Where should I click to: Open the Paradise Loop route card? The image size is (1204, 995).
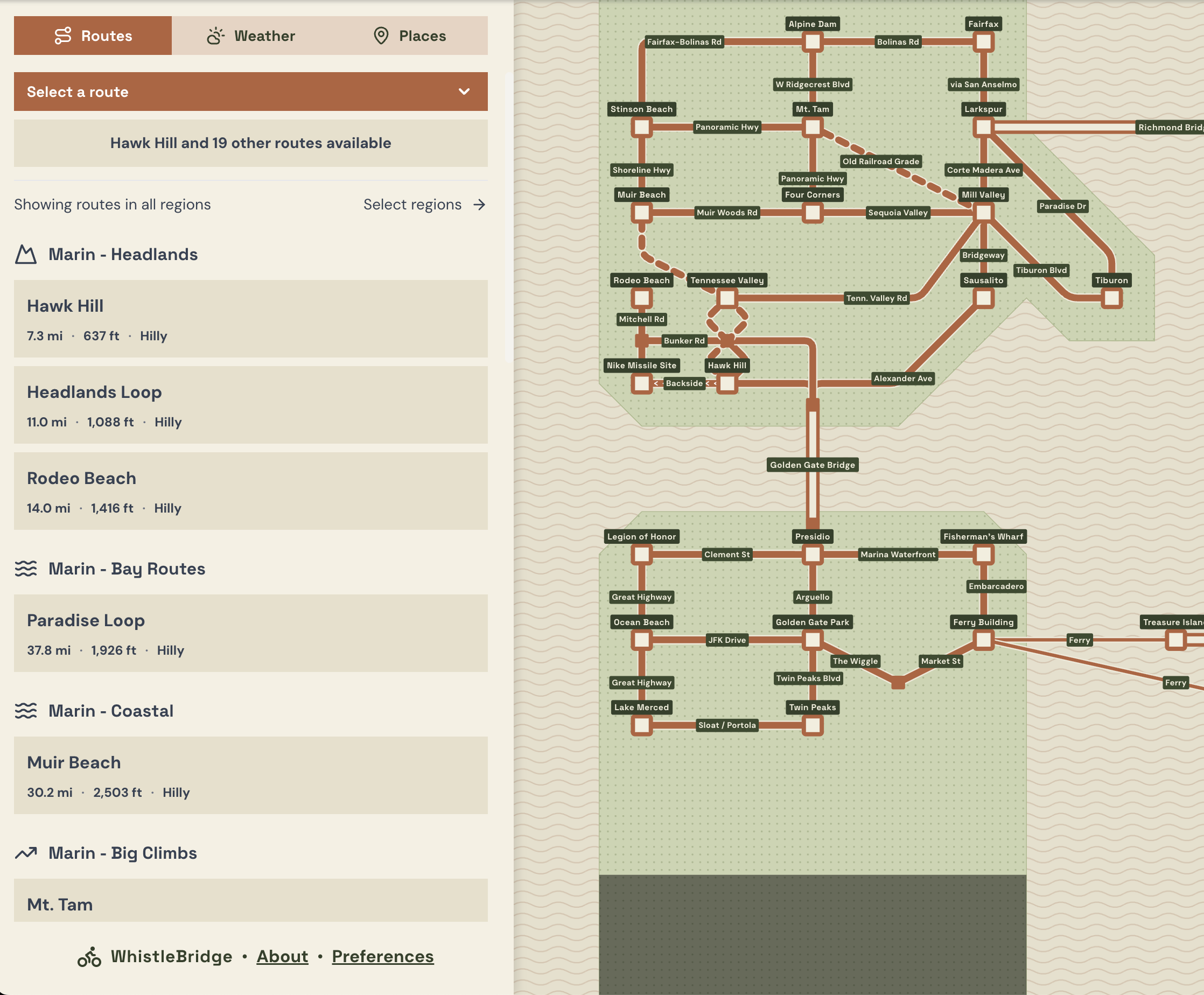250,633
